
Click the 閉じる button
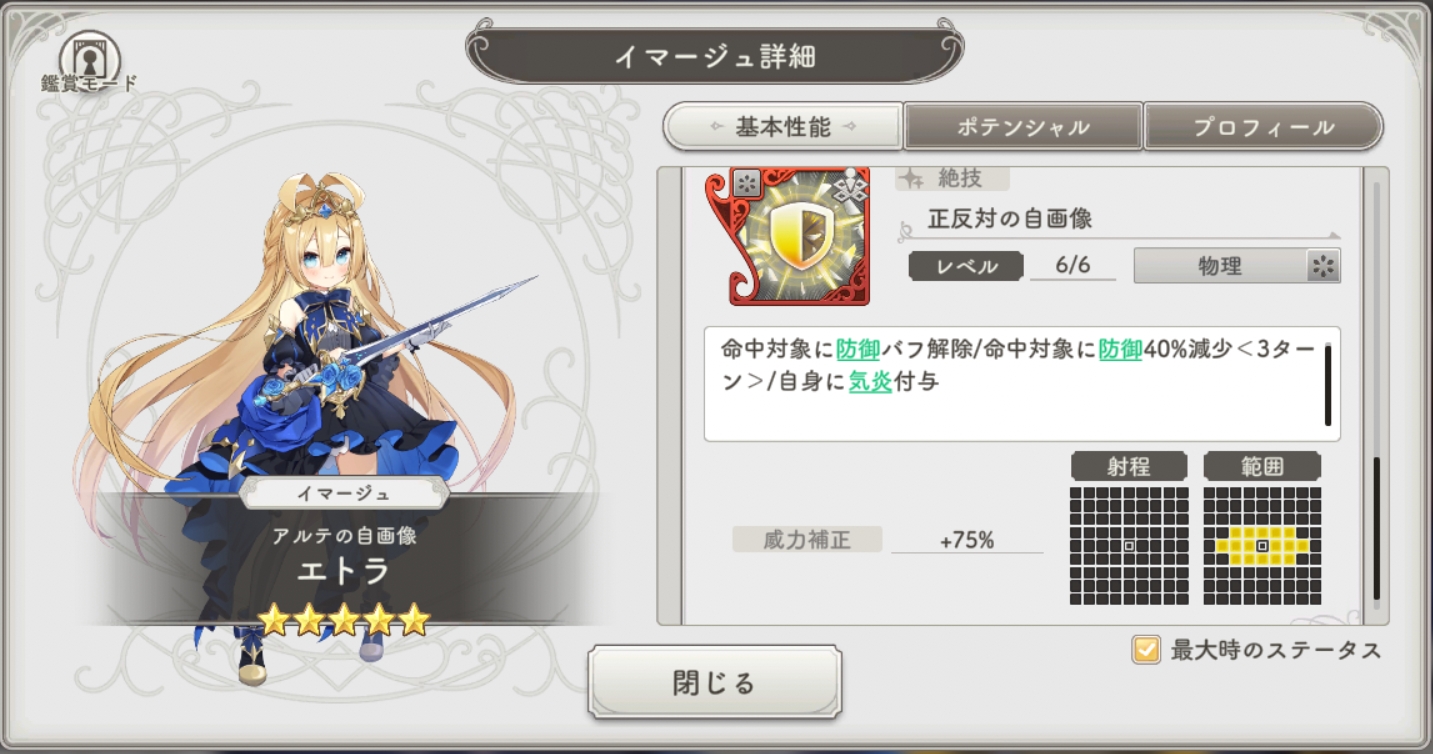(x=715, y=683)
